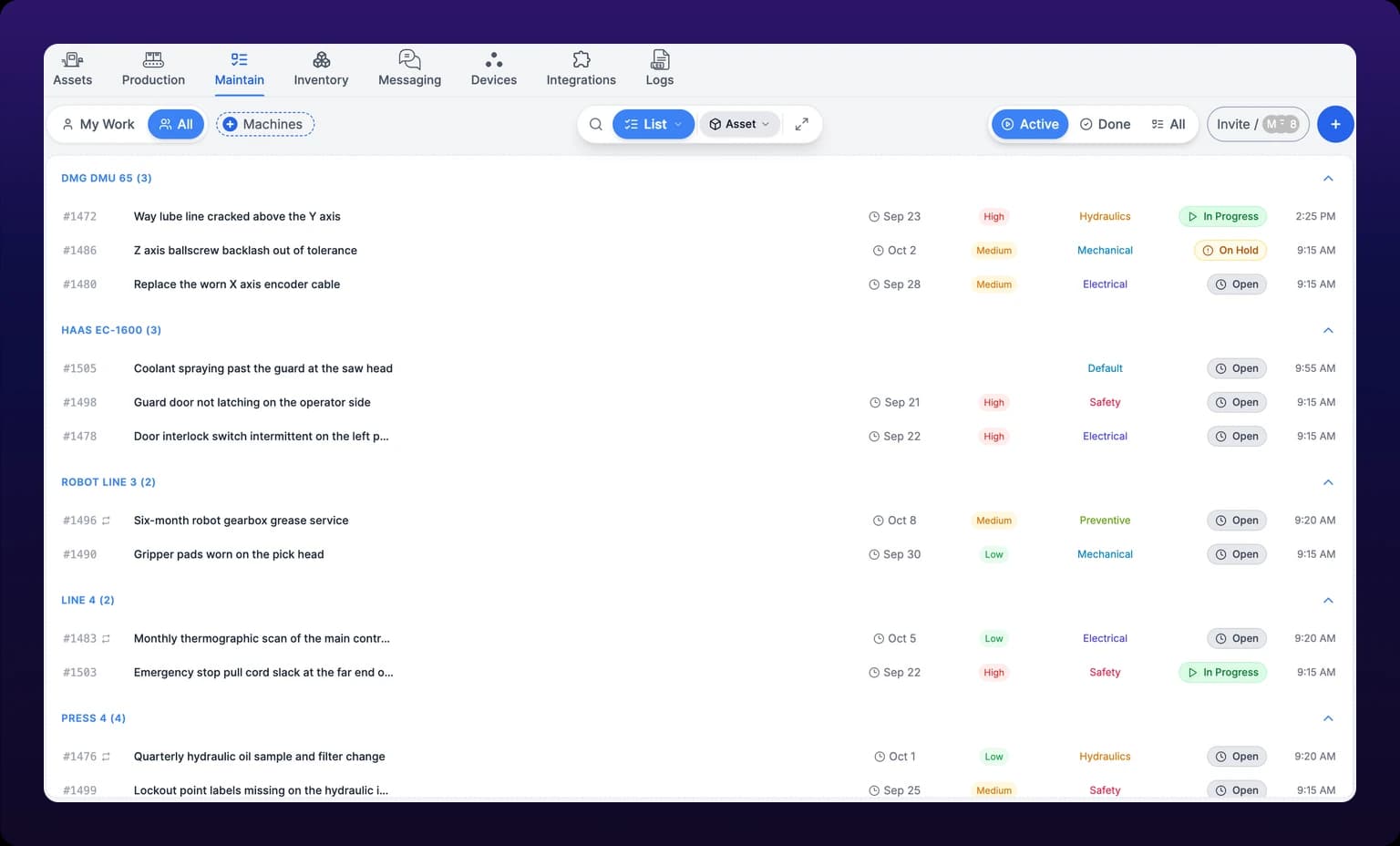Click the clock icon beside the Oct 8 due date
The height and width of the screenshot is (846, 1400).
(879, 521)
